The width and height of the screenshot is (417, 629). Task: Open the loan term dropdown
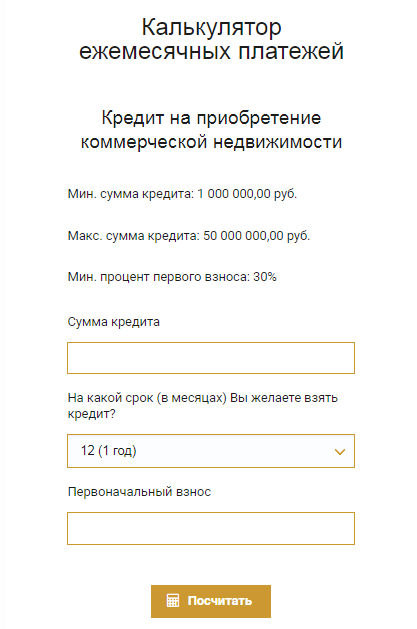(x=211, y=451)
